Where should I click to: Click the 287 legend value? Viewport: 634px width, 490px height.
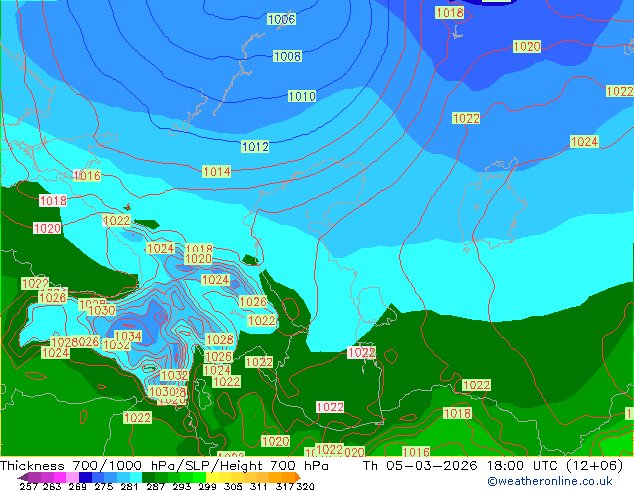pyautogui.click(x=156, y=486)
